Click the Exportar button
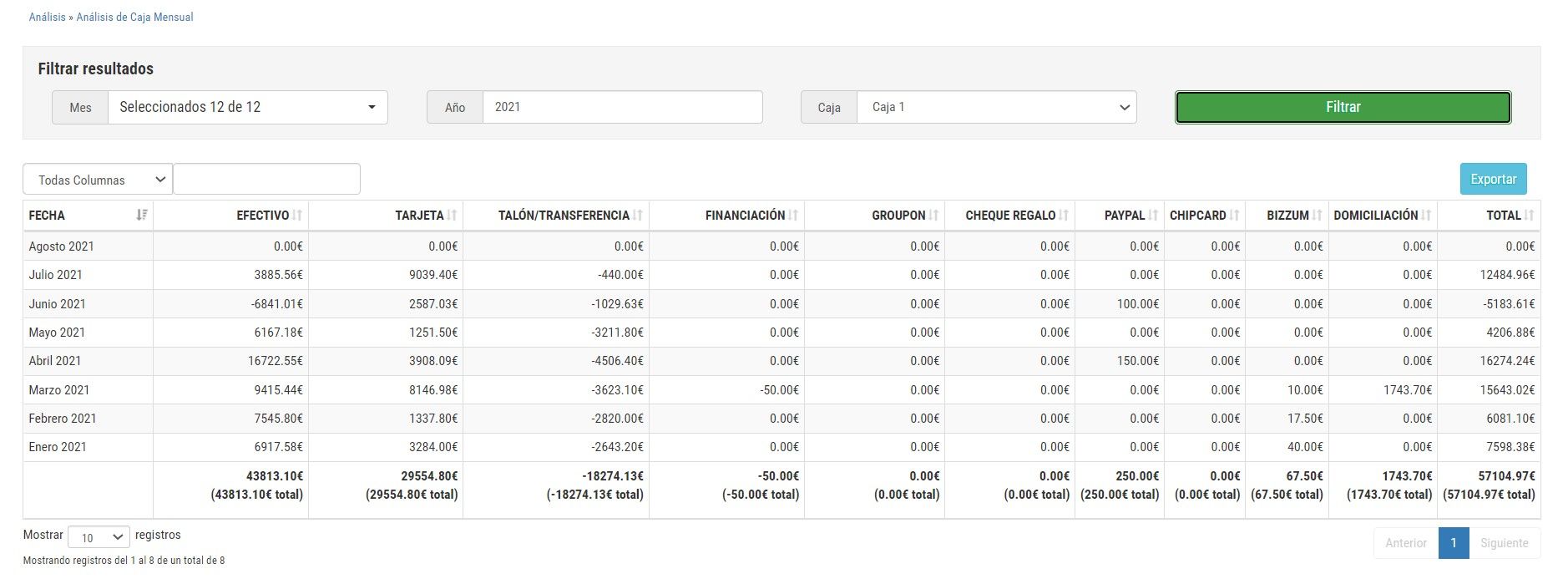 point(1493,179)
